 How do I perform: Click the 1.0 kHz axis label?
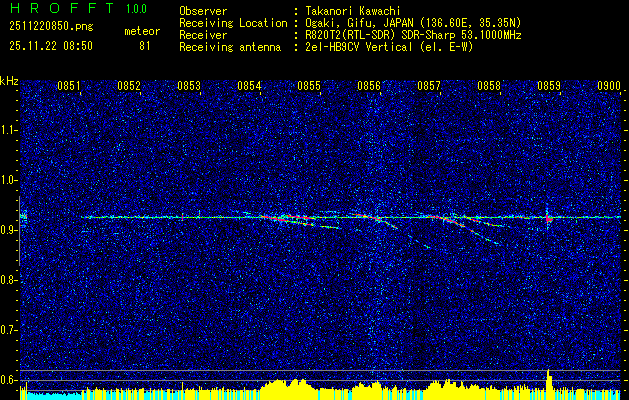8,181
